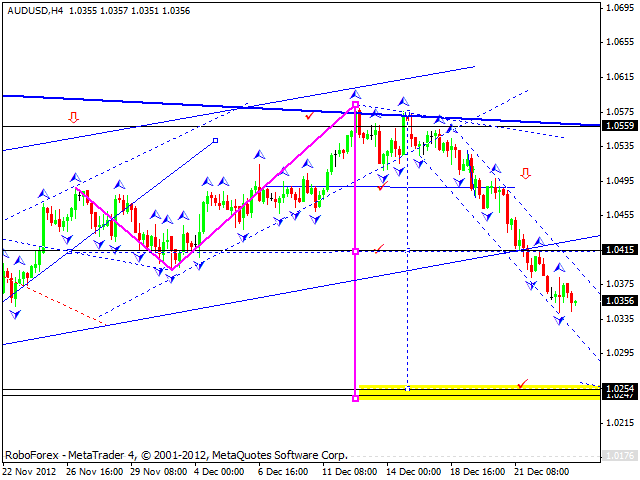
Task: Click the current price 1.0356 label
Action: click(619, 300)
